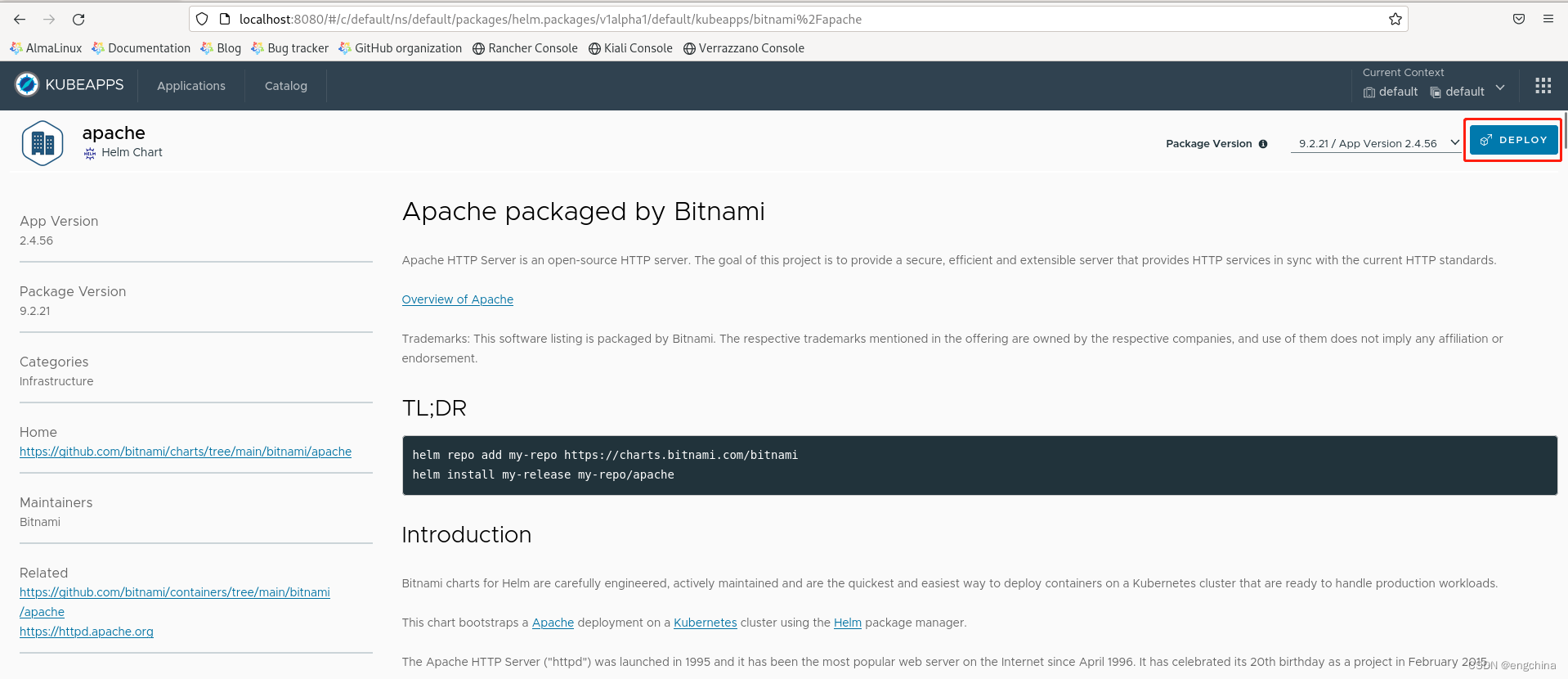Bookmark this page with the star icon

coord(1395,19)
